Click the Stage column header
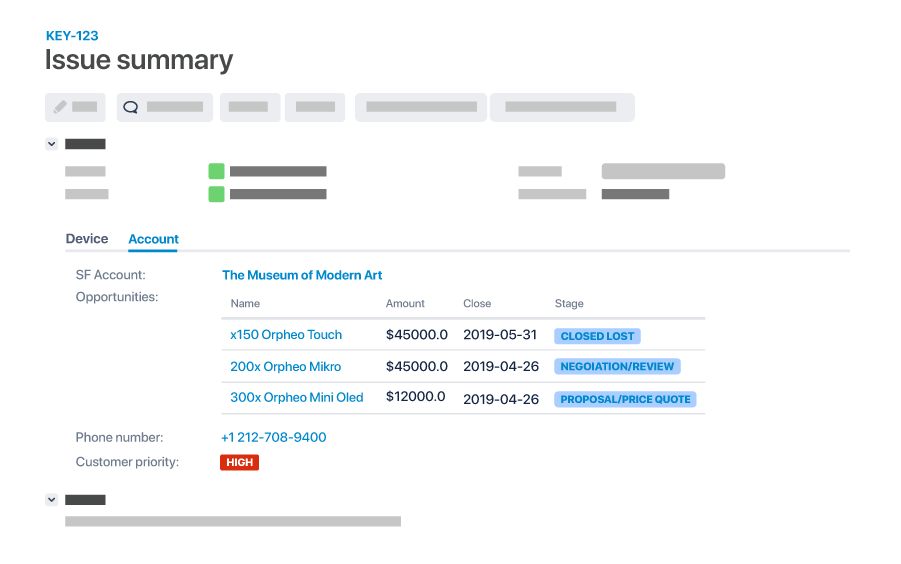Image resolution: width=901 pixels, height=564 pixels. click(x=569, y=303)
